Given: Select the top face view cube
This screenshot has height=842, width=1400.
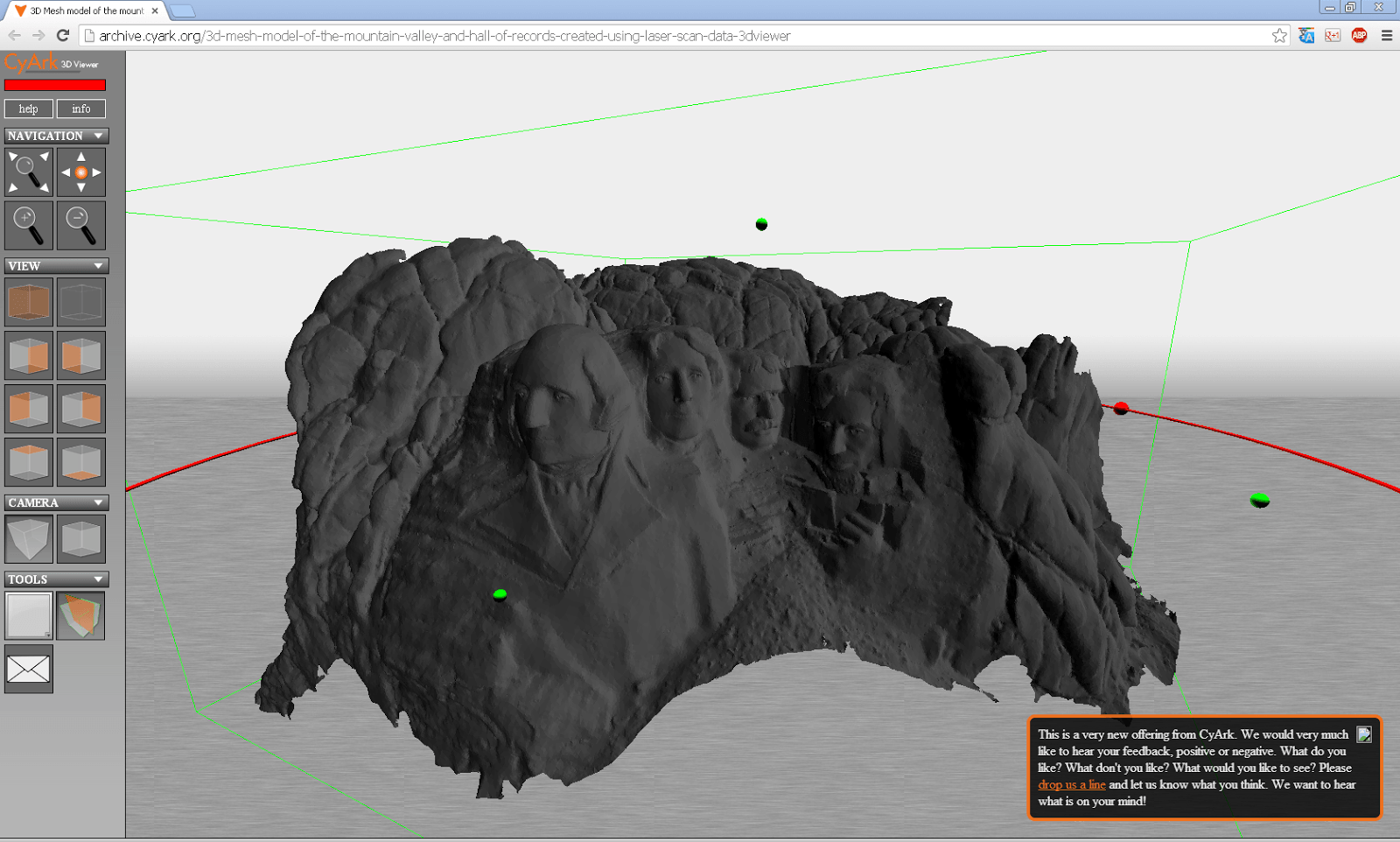Looking at the screenshot, I should [29, 461].
